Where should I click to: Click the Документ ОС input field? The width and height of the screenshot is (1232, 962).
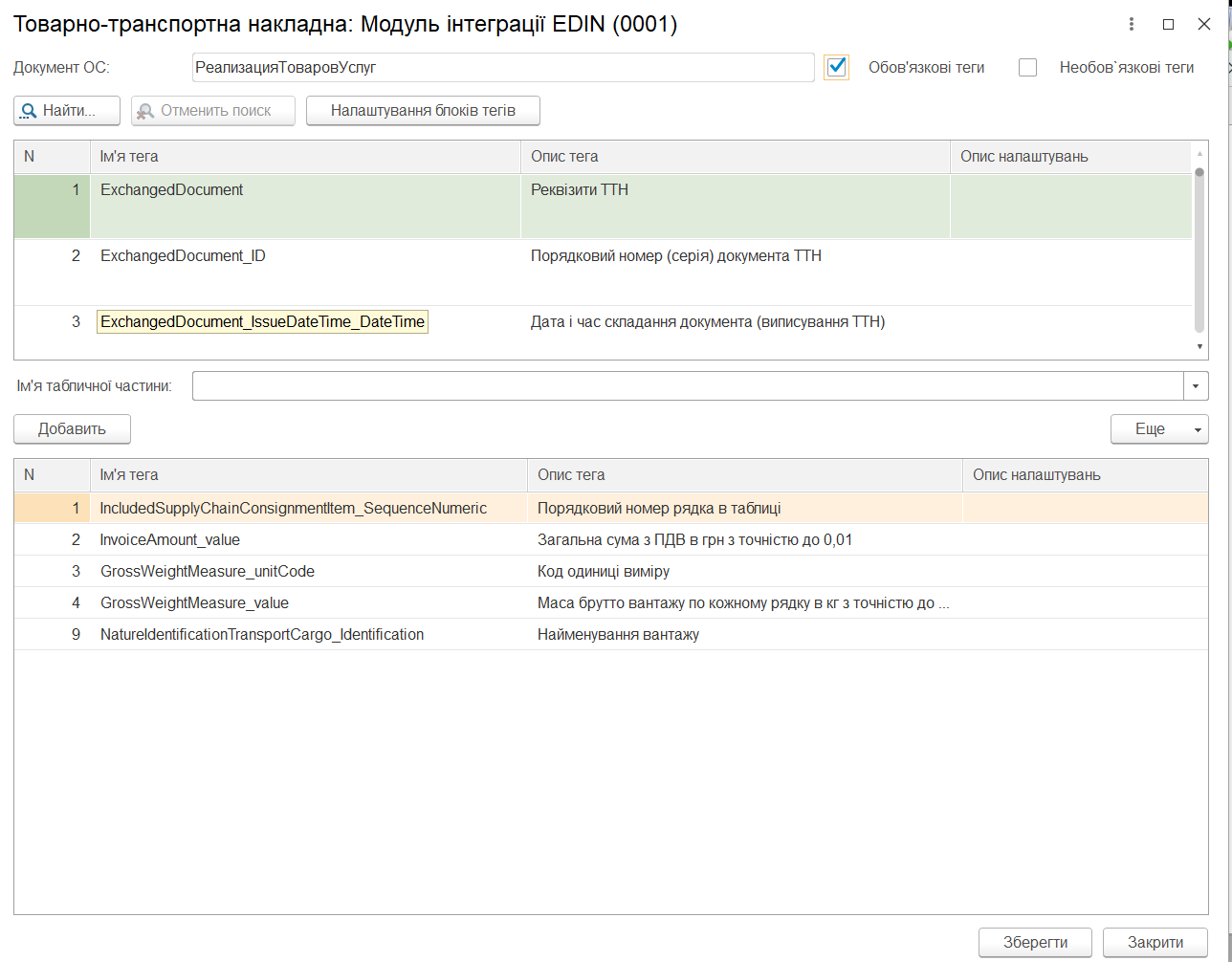click(503, 68)
